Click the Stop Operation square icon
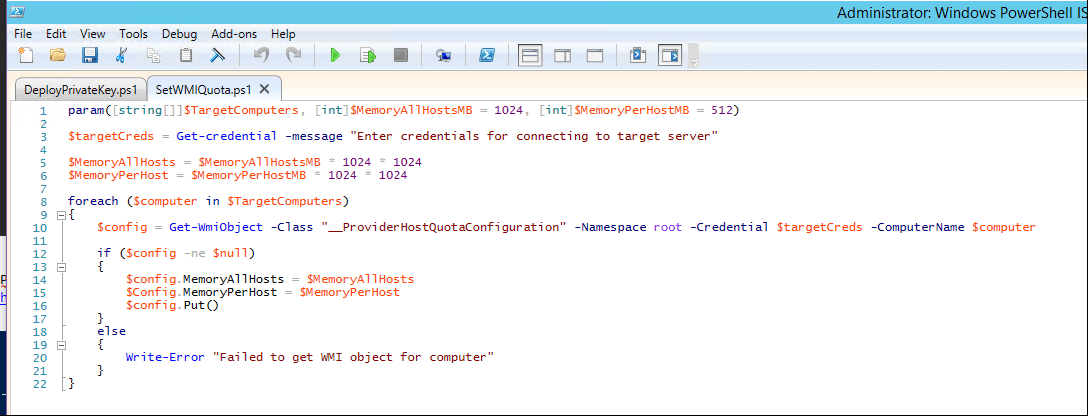This screenshot has height=416, width=1088. [400, 56]
